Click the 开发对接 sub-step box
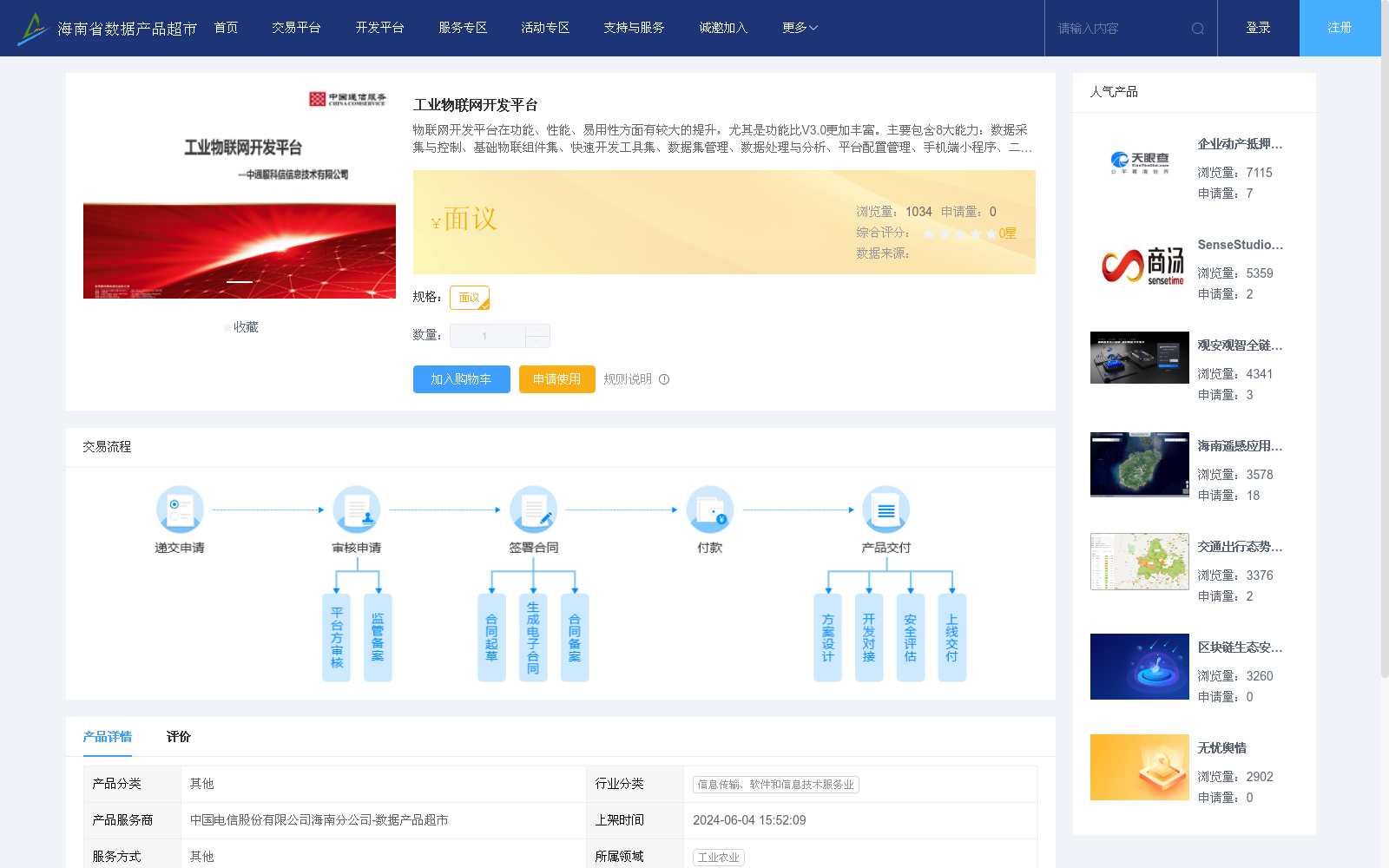This screenshot has width=1389, height=868. tap(869, 638)
